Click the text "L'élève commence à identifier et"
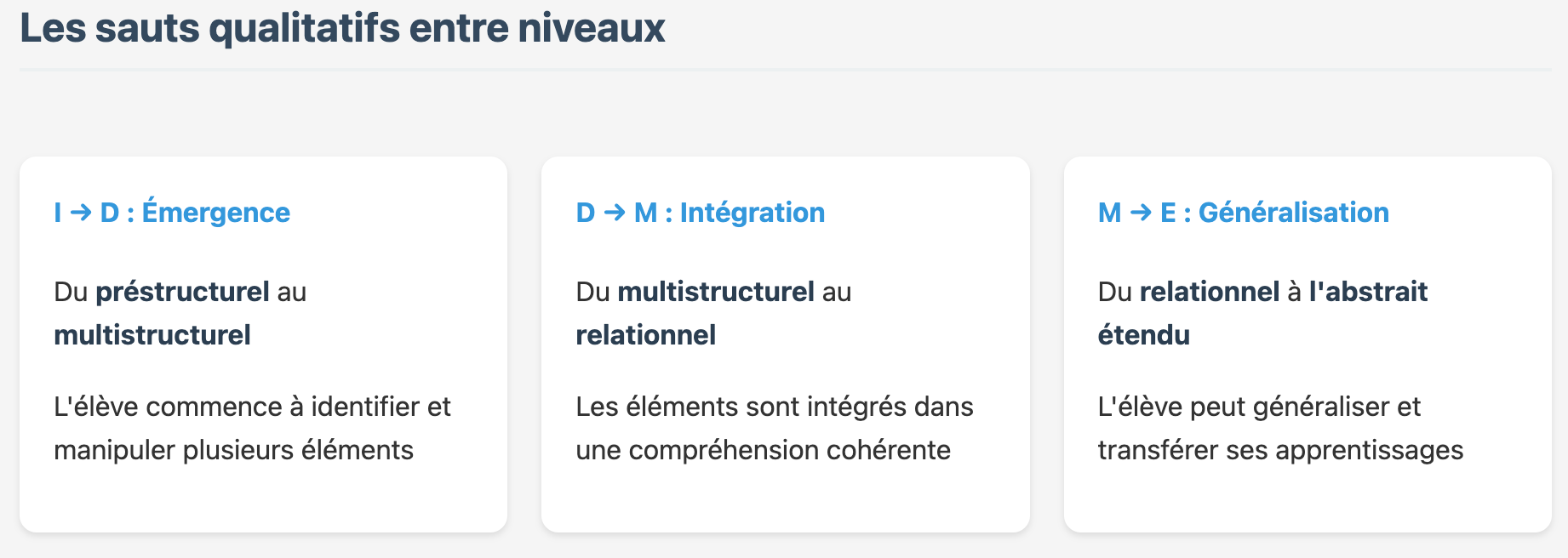The height and width of the screenshot is (558, 1568). click(x=252, y=407)
